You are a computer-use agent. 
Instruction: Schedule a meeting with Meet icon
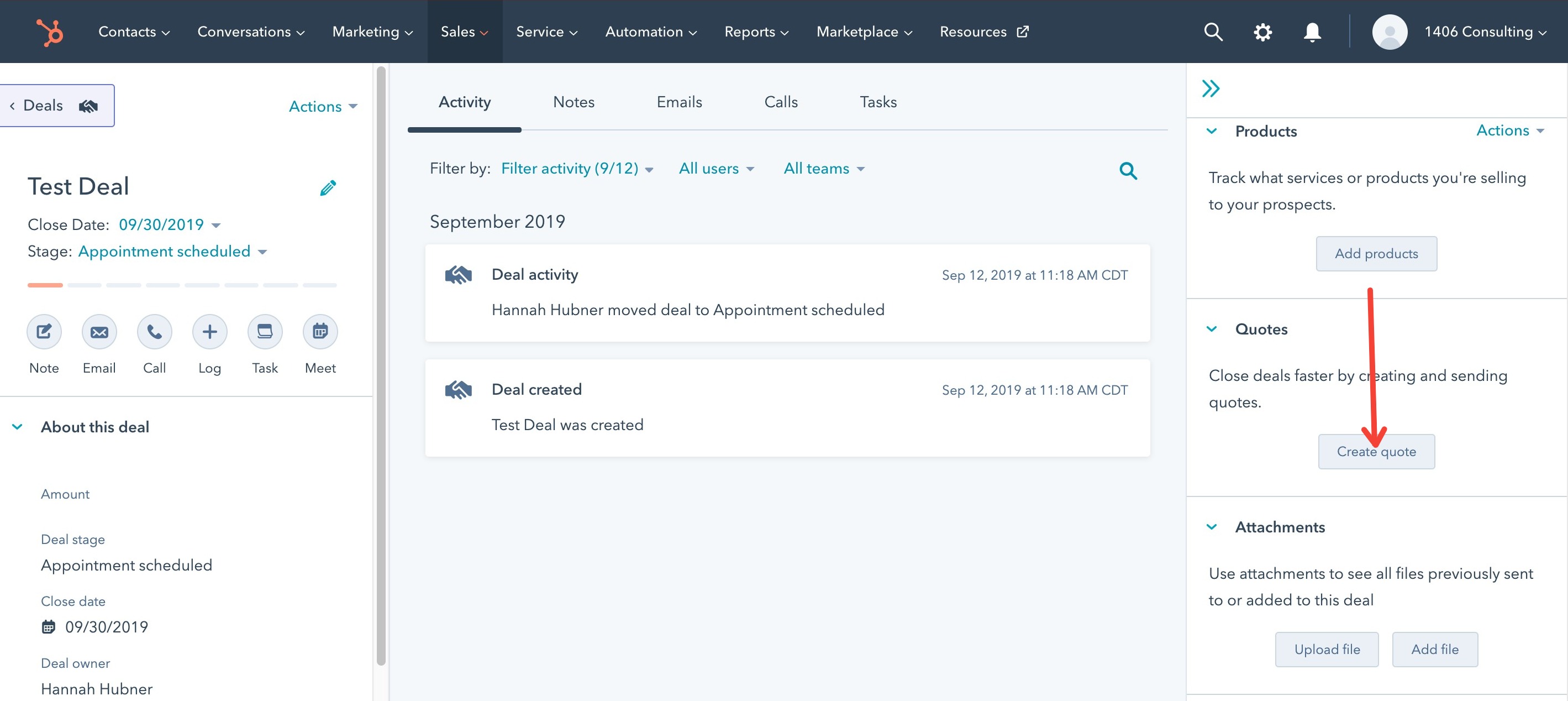pyautogui.click(x=320, y=332)
